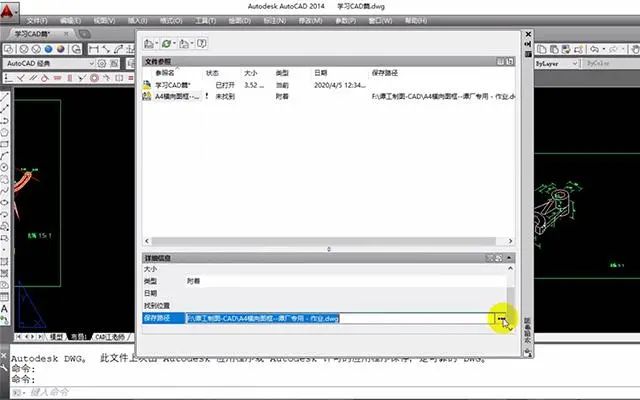Open the 标注(N) menu
Image resolution: width=640 pixels, height=400 pixels.
pyautogui.click(x=274, y=20)
